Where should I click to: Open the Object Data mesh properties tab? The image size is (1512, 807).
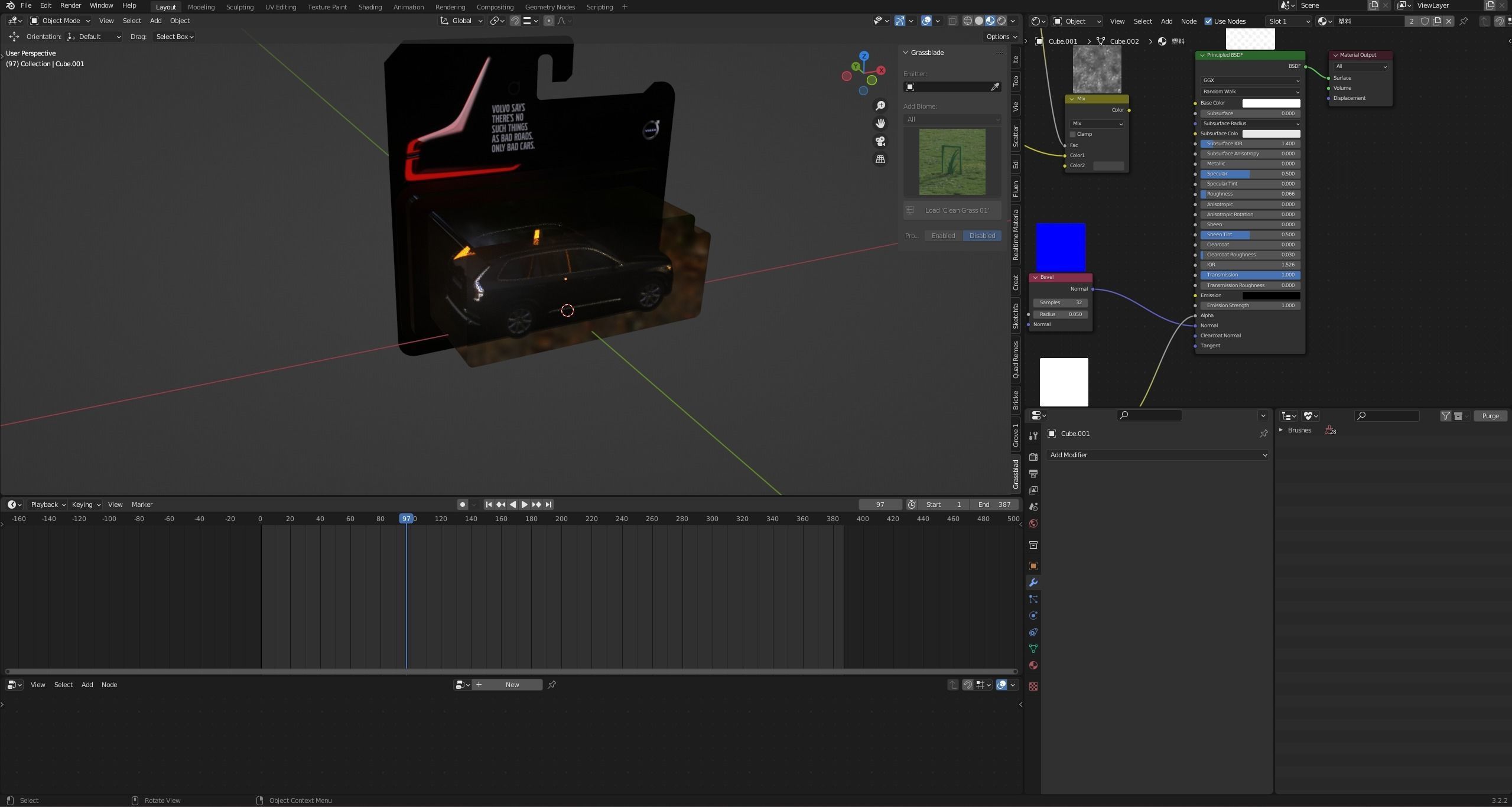1033,649
